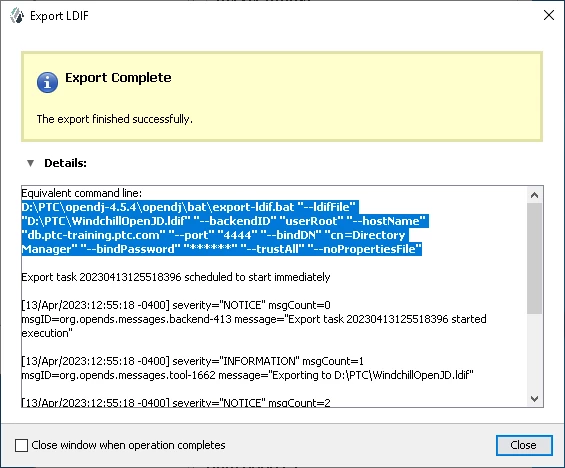The width and height of the screenshot is (565, 468).
Task: Click 'Exporting to D:\PTC\WindchillOpenJD.ldif' message line
Action: point(247,375)
